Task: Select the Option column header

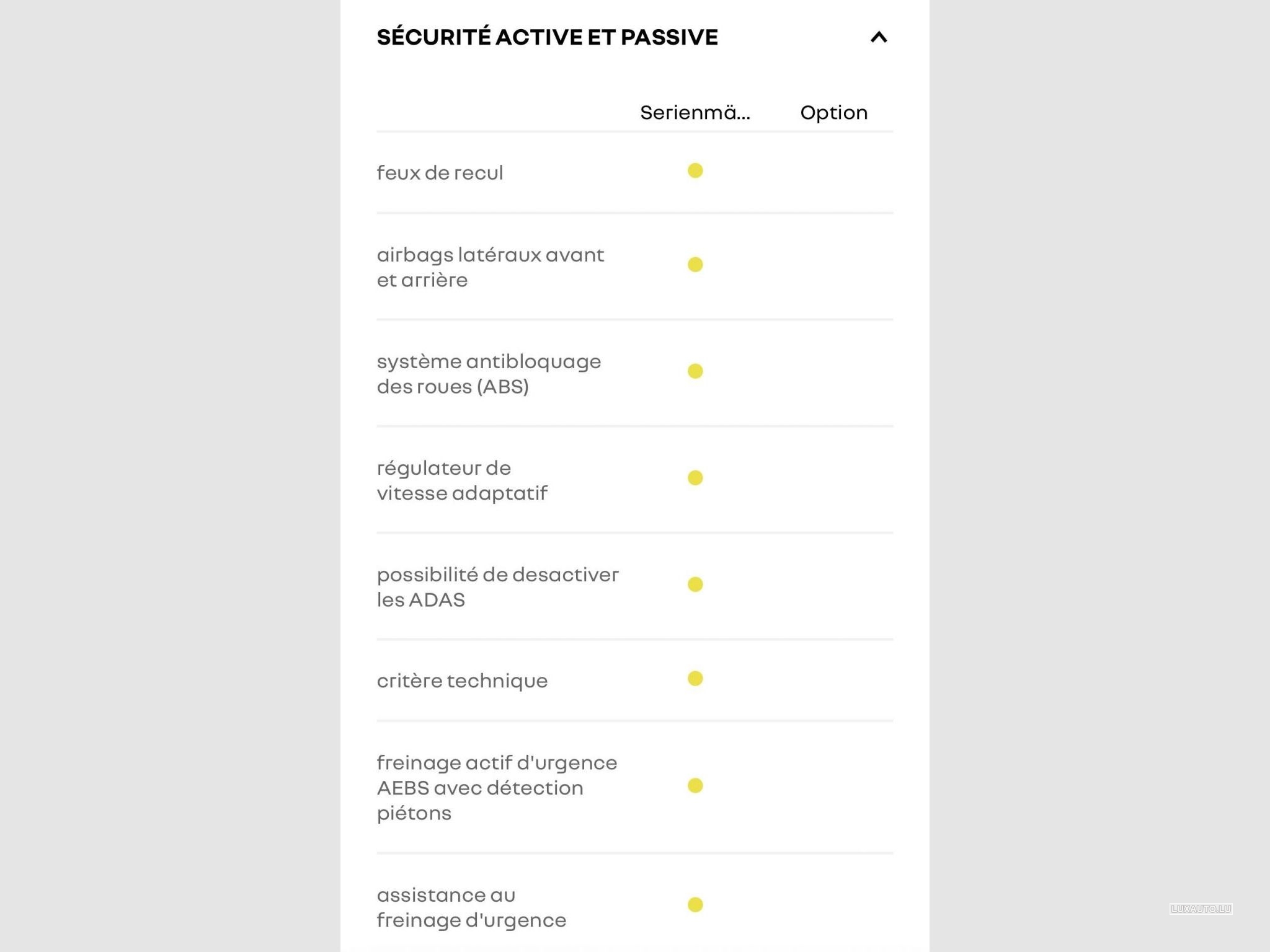Action: pos(833,113)
